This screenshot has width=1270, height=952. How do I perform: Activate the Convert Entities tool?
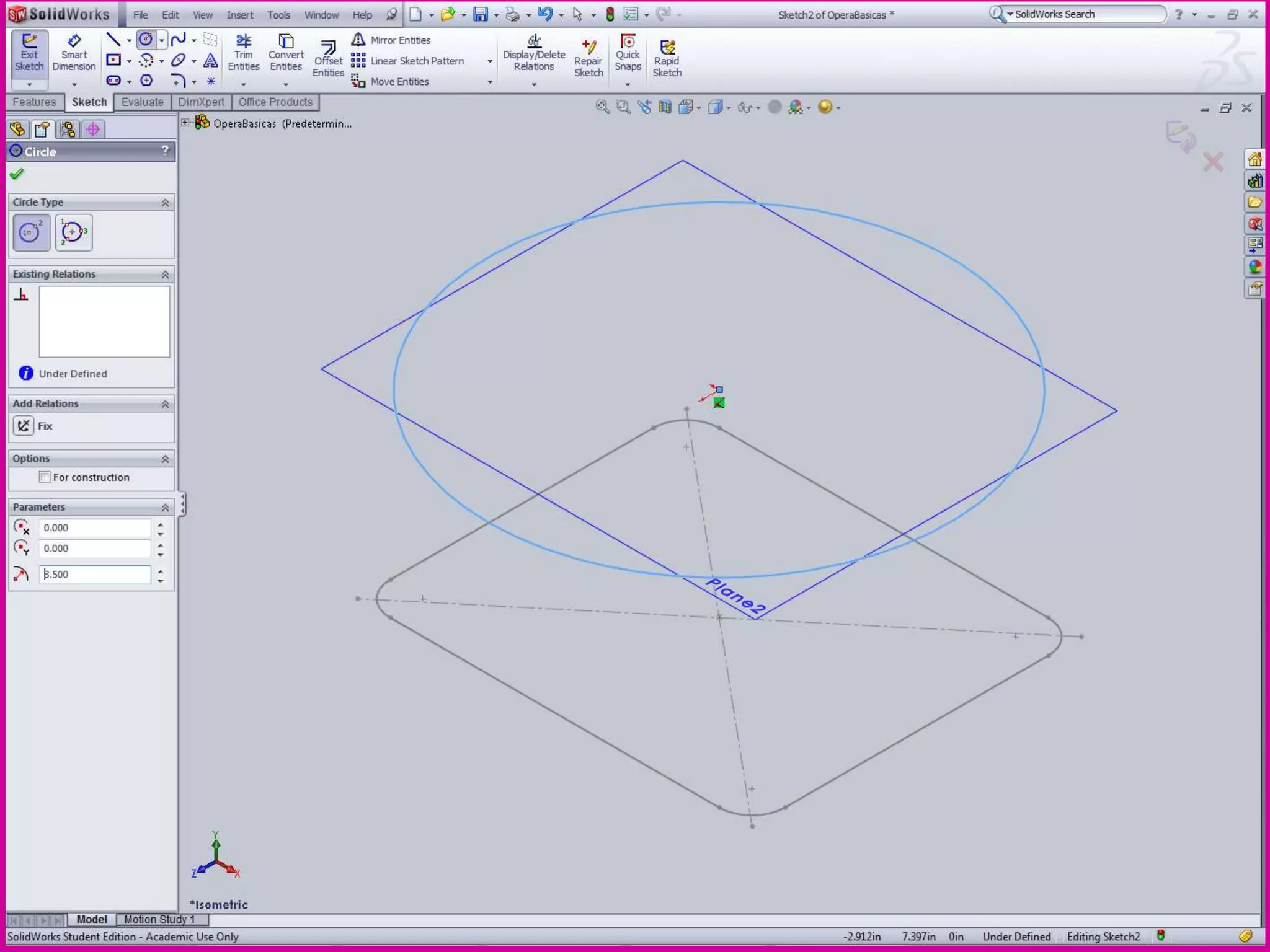point(286,53)
